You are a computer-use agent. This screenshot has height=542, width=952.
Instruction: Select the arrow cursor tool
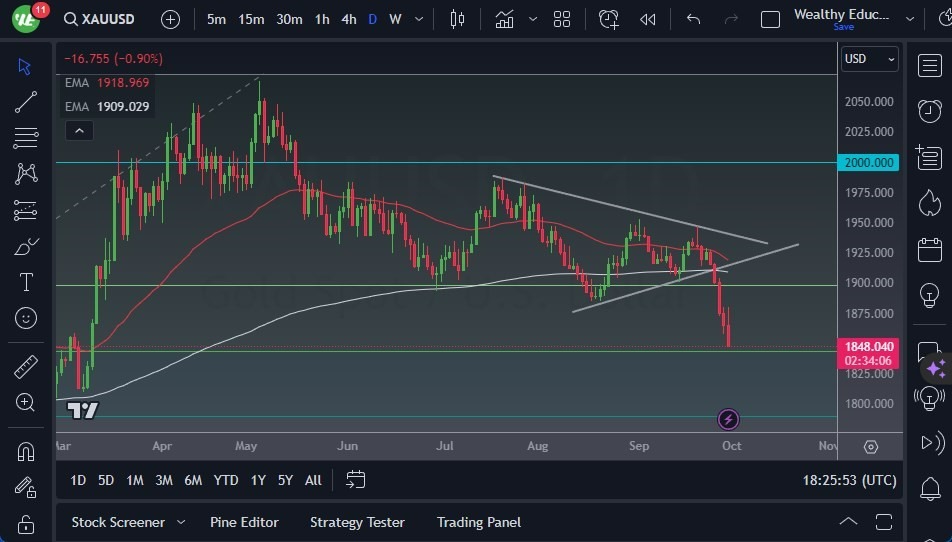25,66
